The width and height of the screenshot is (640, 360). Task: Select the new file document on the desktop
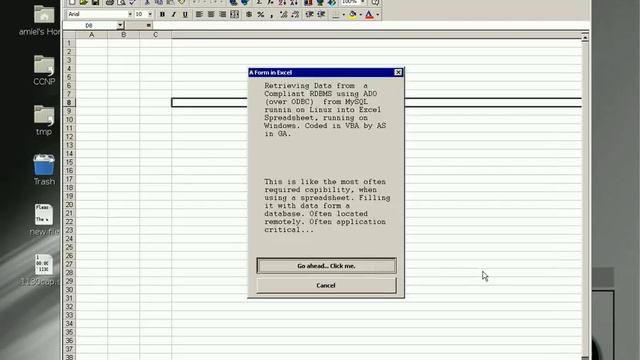(x=44, y=220)
